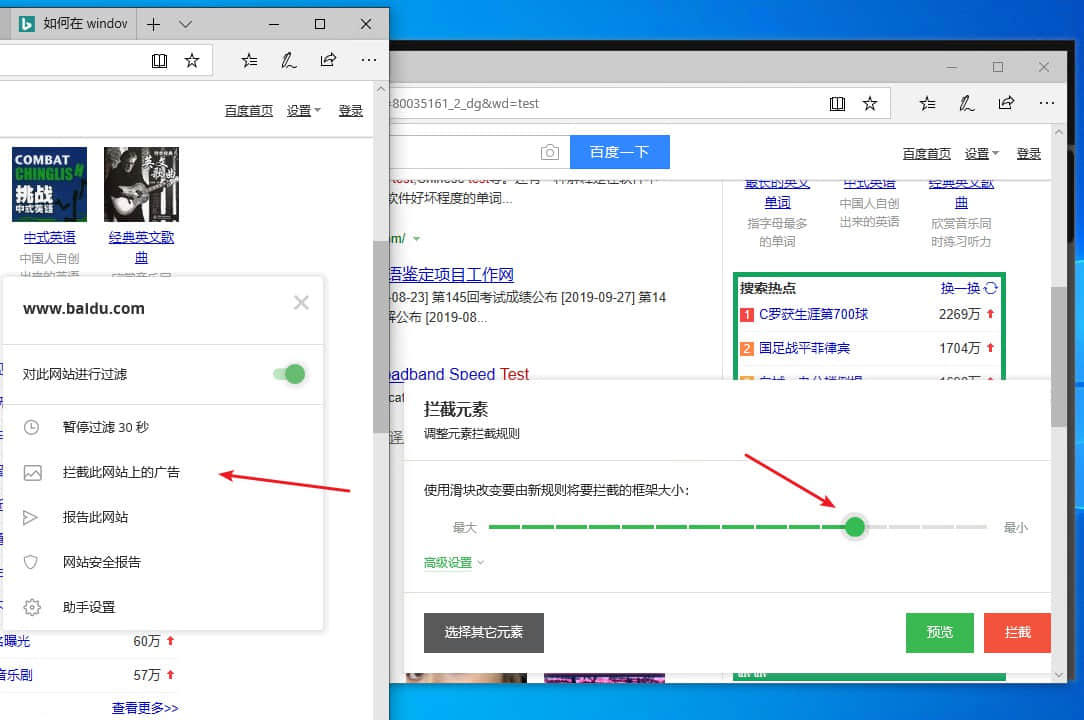Viewport: 1084px width, 720px height.
Task: Open the 查看更多>> link
Action: click(x=145, y=708)
